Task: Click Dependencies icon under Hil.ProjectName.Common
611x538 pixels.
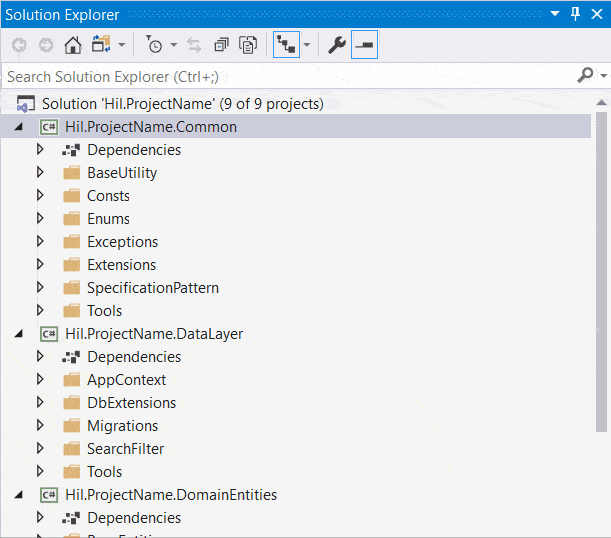Action: coord(71,150)
